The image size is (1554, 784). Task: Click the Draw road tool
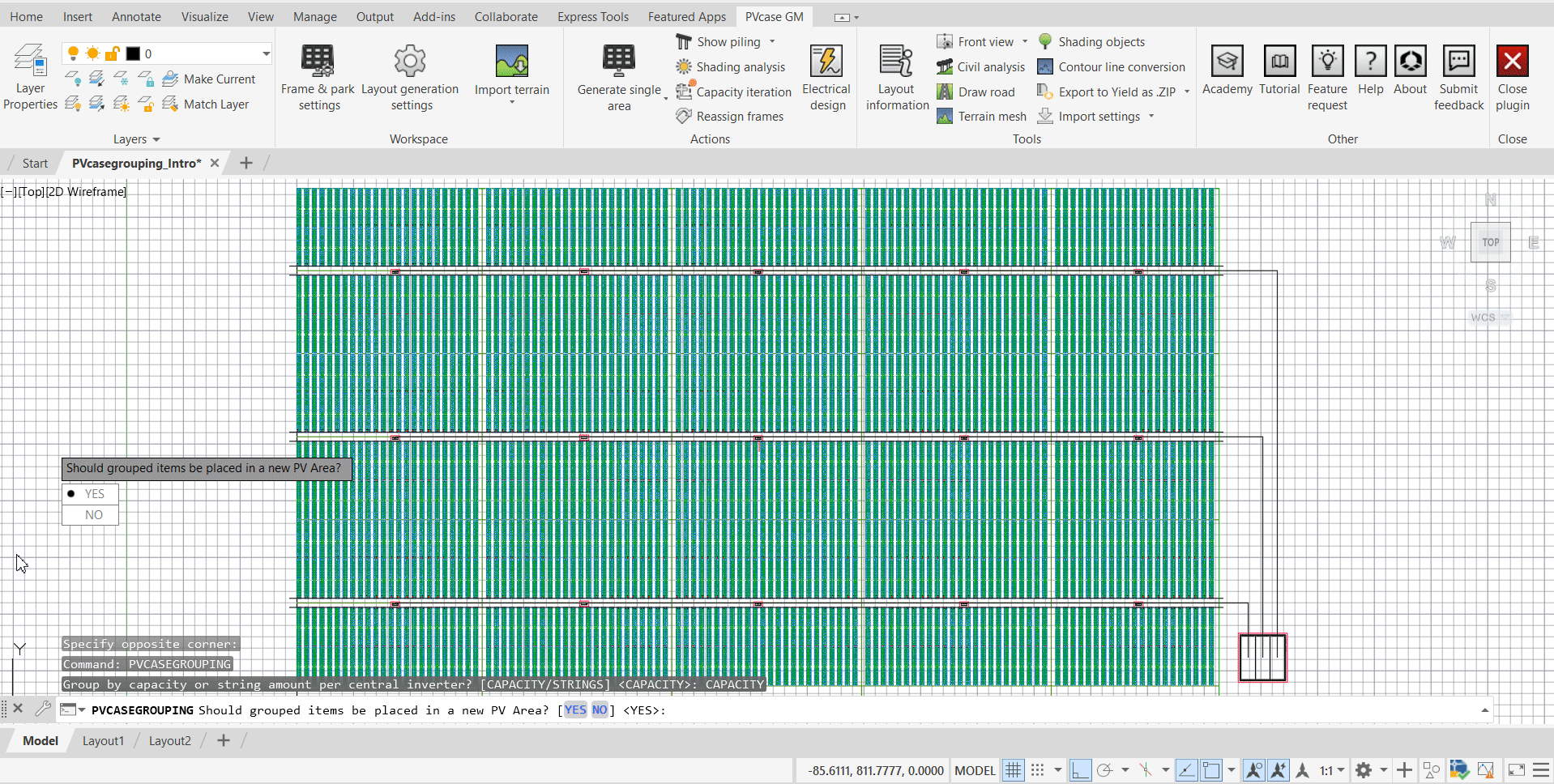(x=980, y=92)
